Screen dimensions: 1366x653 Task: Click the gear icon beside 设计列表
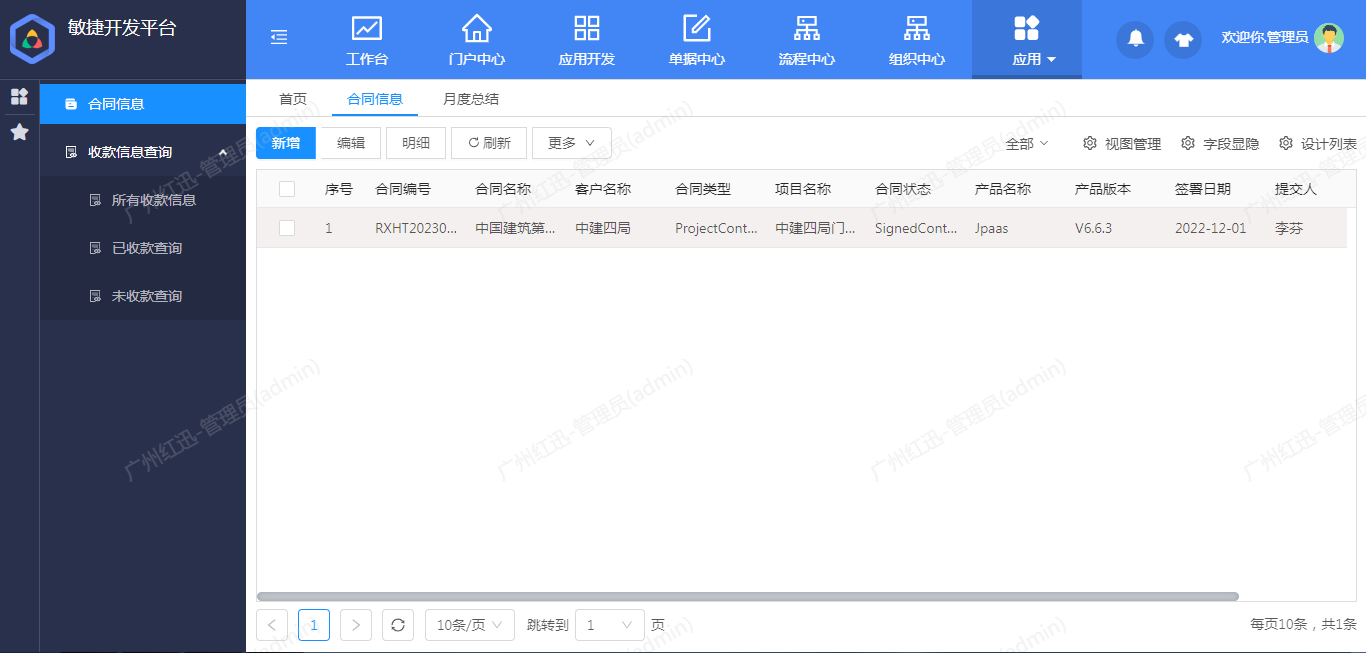click(x=1286, y=143)
